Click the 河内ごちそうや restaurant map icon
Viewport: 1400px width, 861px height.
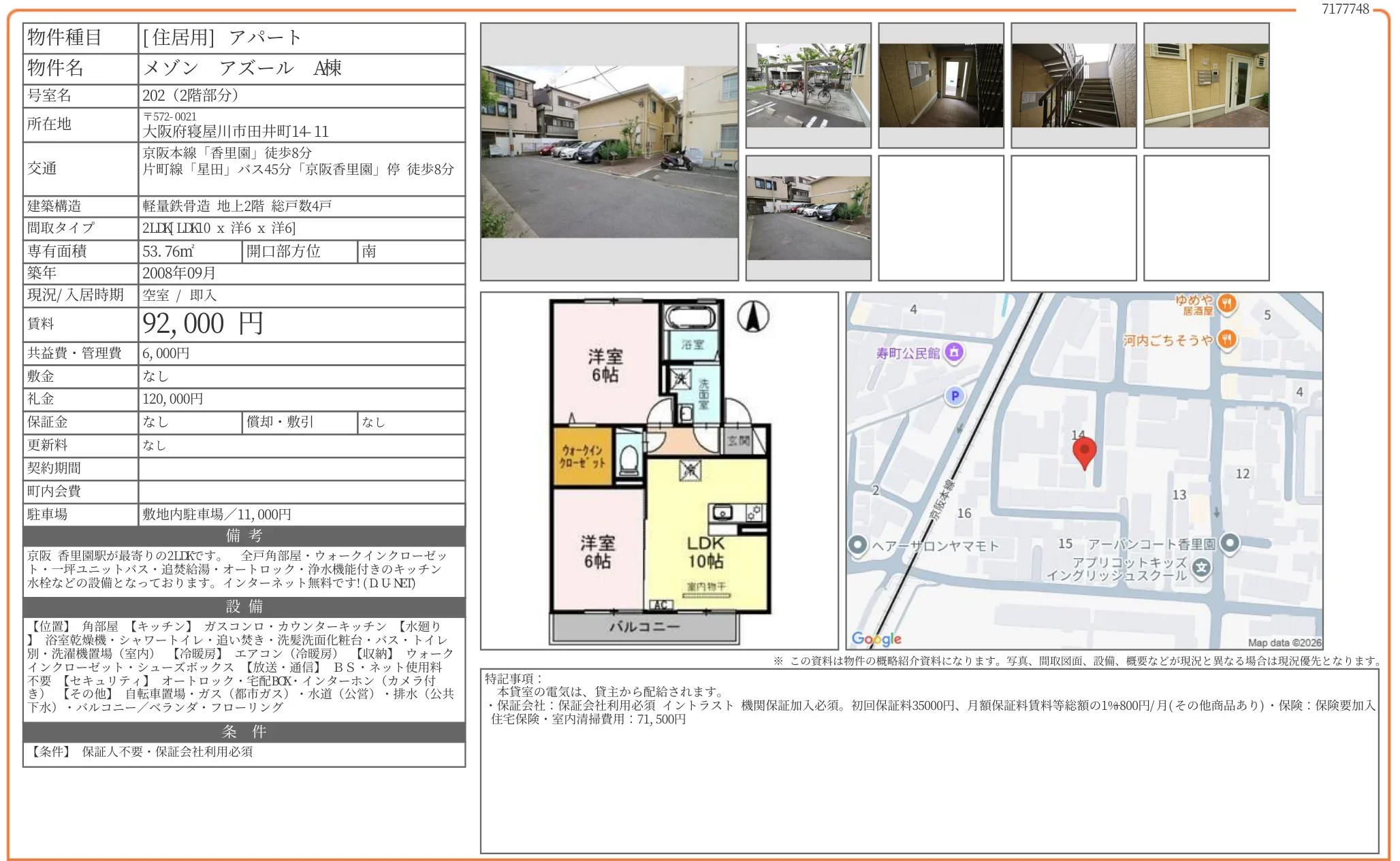click(1226, 339)
